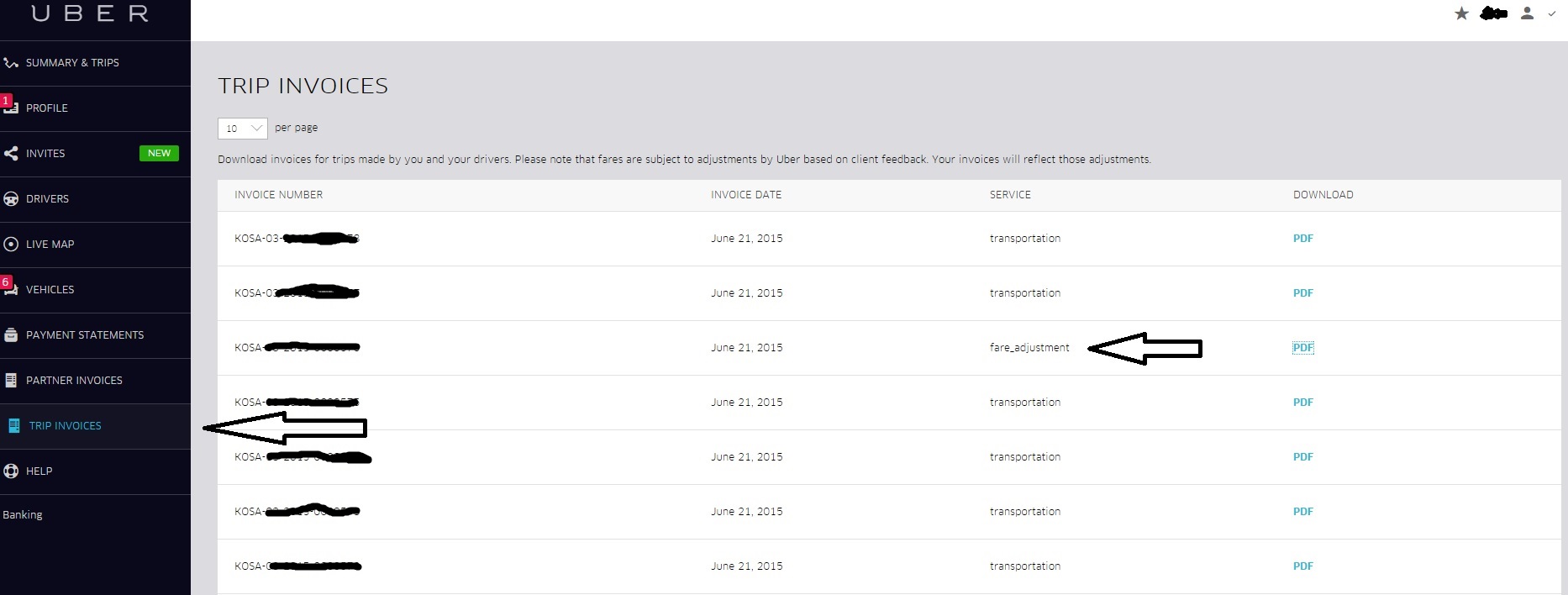
Task: Click the Live Map target icon
Action: point(11,245)
